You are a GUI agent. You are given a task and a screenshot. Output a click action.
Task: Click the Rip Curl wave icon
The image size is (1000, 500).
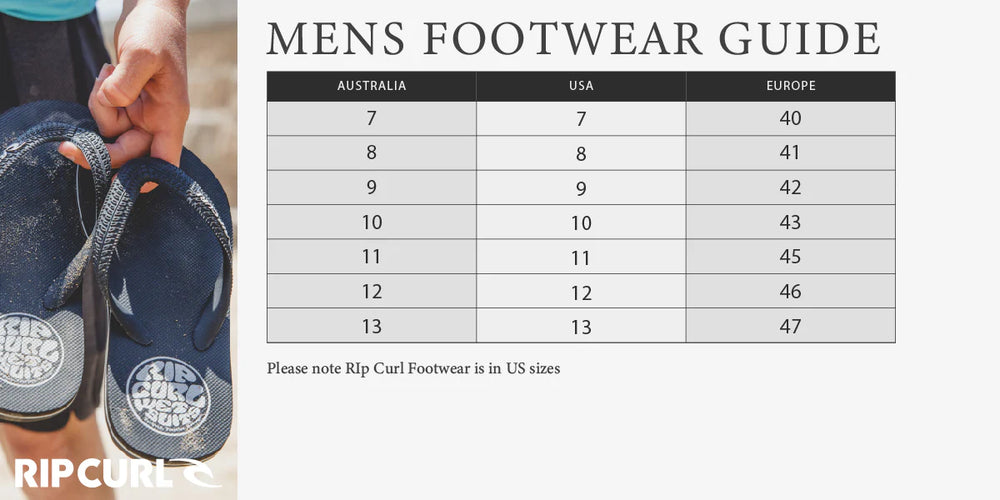[x=198, y=471]
